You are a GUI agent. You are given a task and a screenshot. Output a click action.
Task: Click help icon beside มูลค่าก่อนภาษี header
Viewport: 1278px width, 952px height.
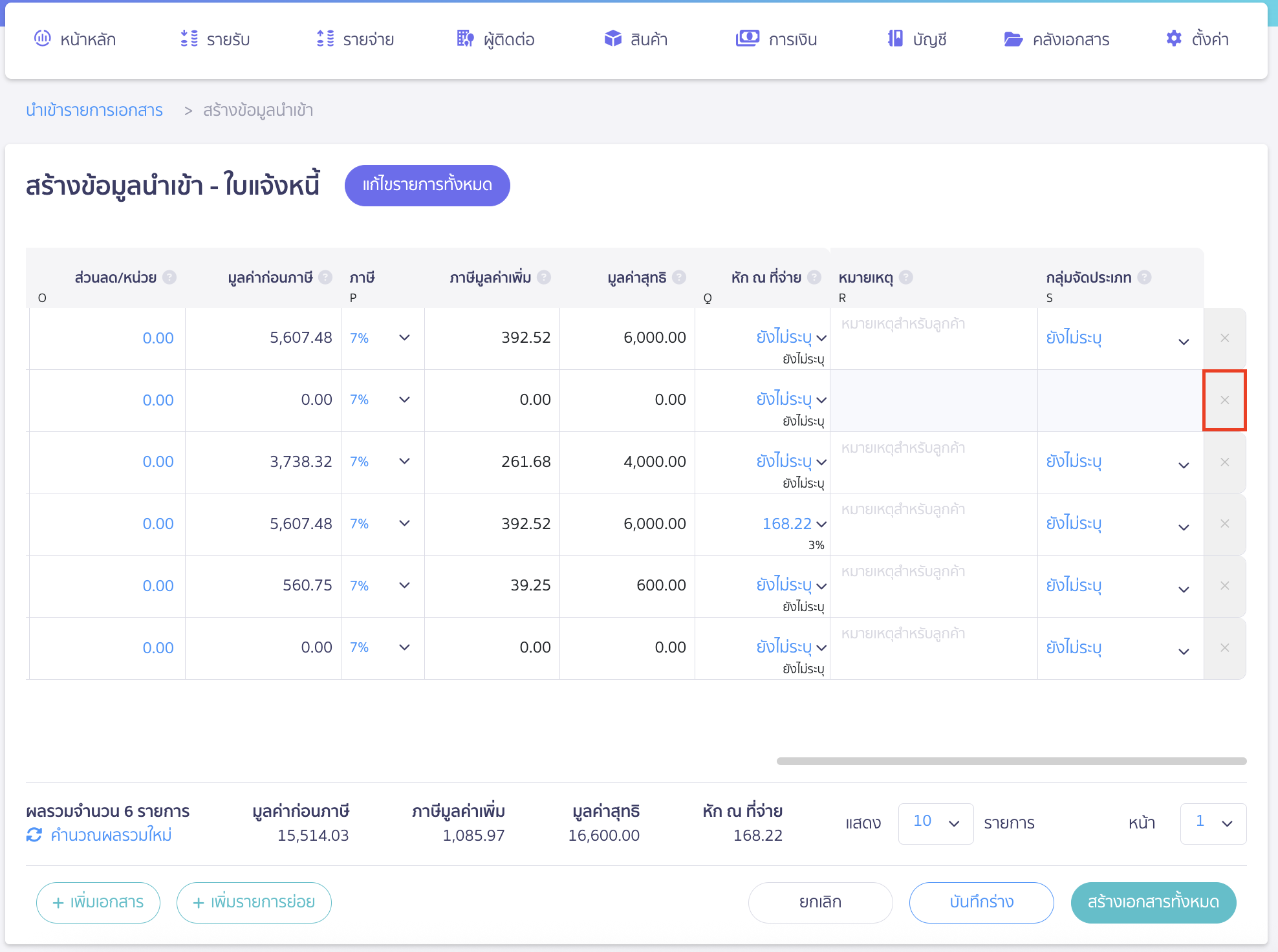click(325, 277)
